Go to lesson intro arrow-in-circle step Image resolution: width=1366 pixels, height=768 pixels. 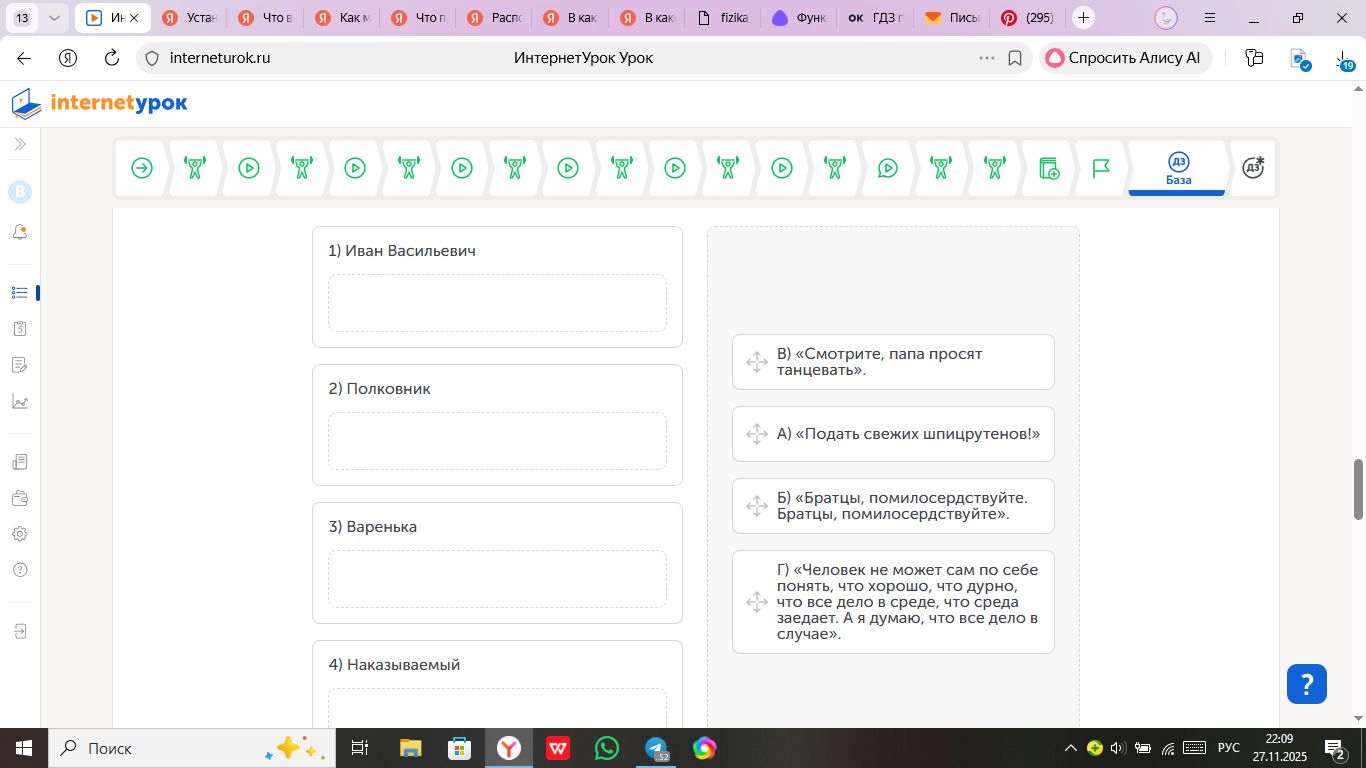click(142, 168)
